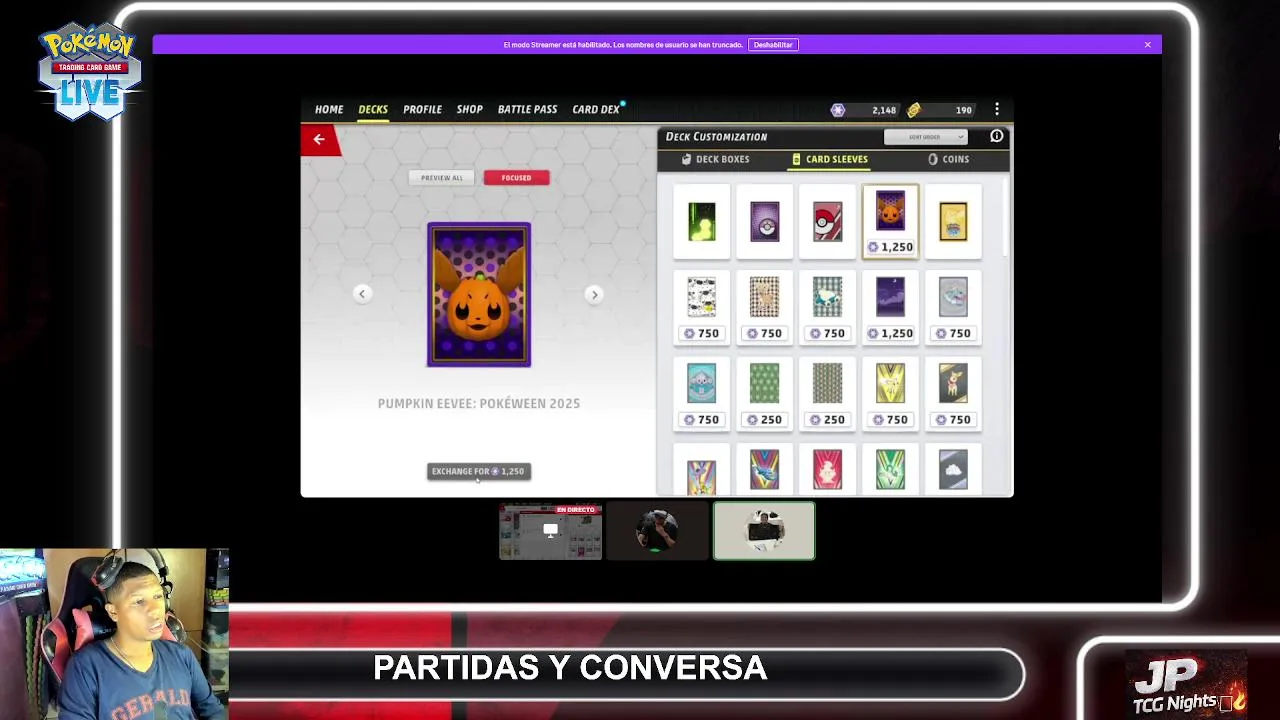Switch to Preview All mode
Image resolution: width=1280 pixels, height=720 pixels.
[x=442, y=178]
